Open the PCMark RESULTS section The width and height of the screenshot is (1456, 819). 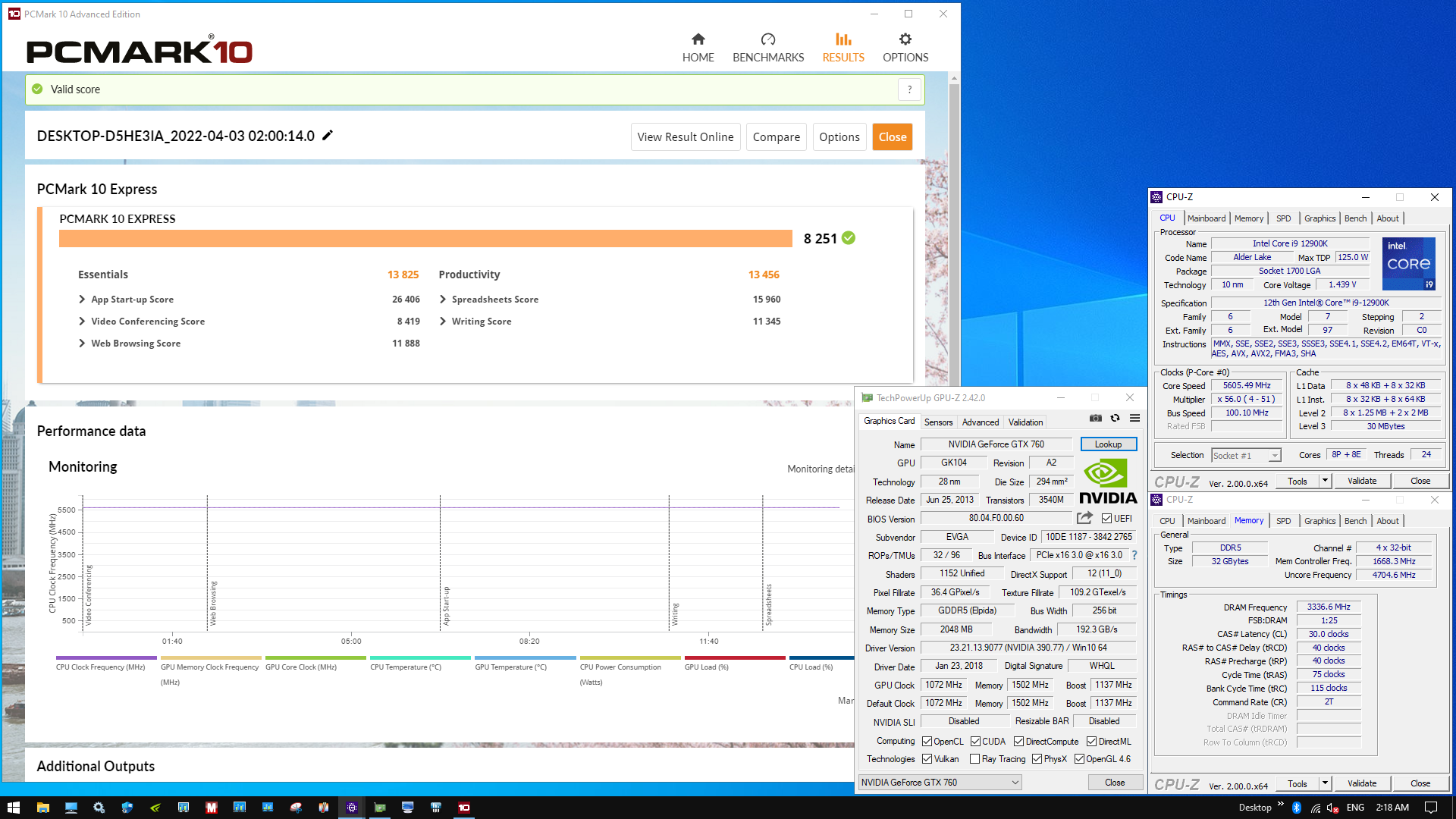click(x=843, y=48)
